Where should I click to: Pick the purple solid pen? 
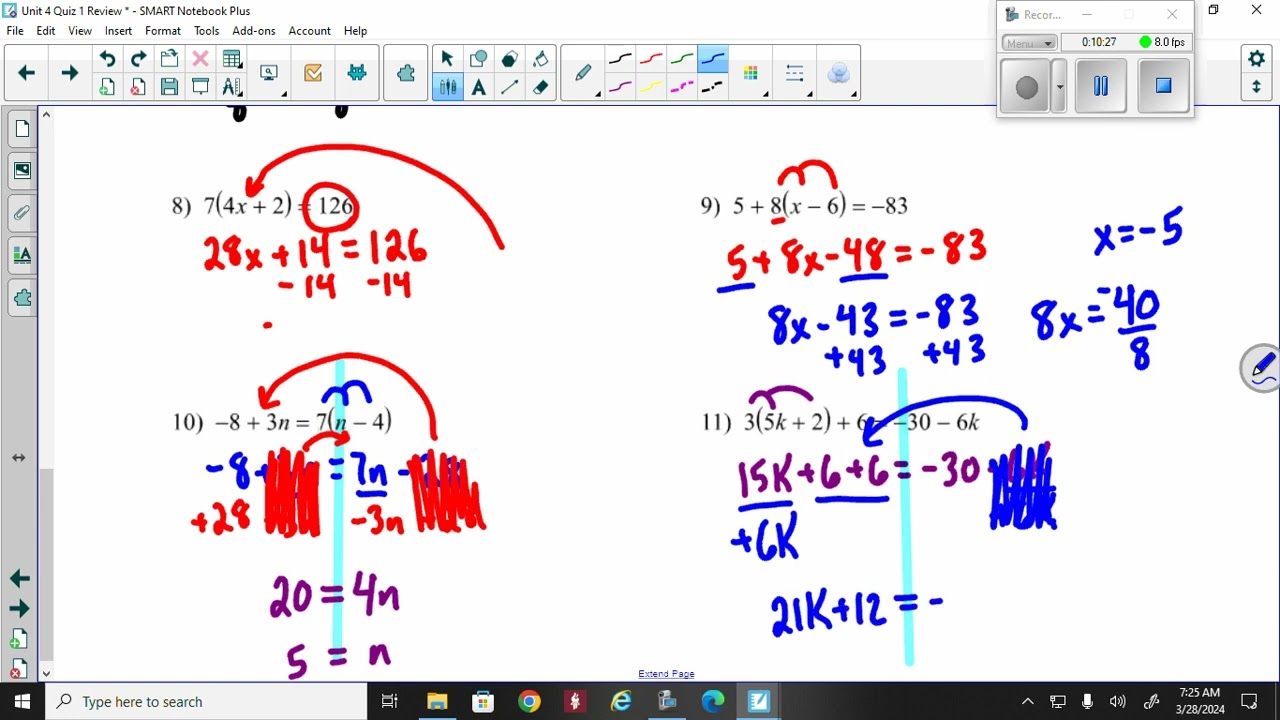[x=620, y=87]
